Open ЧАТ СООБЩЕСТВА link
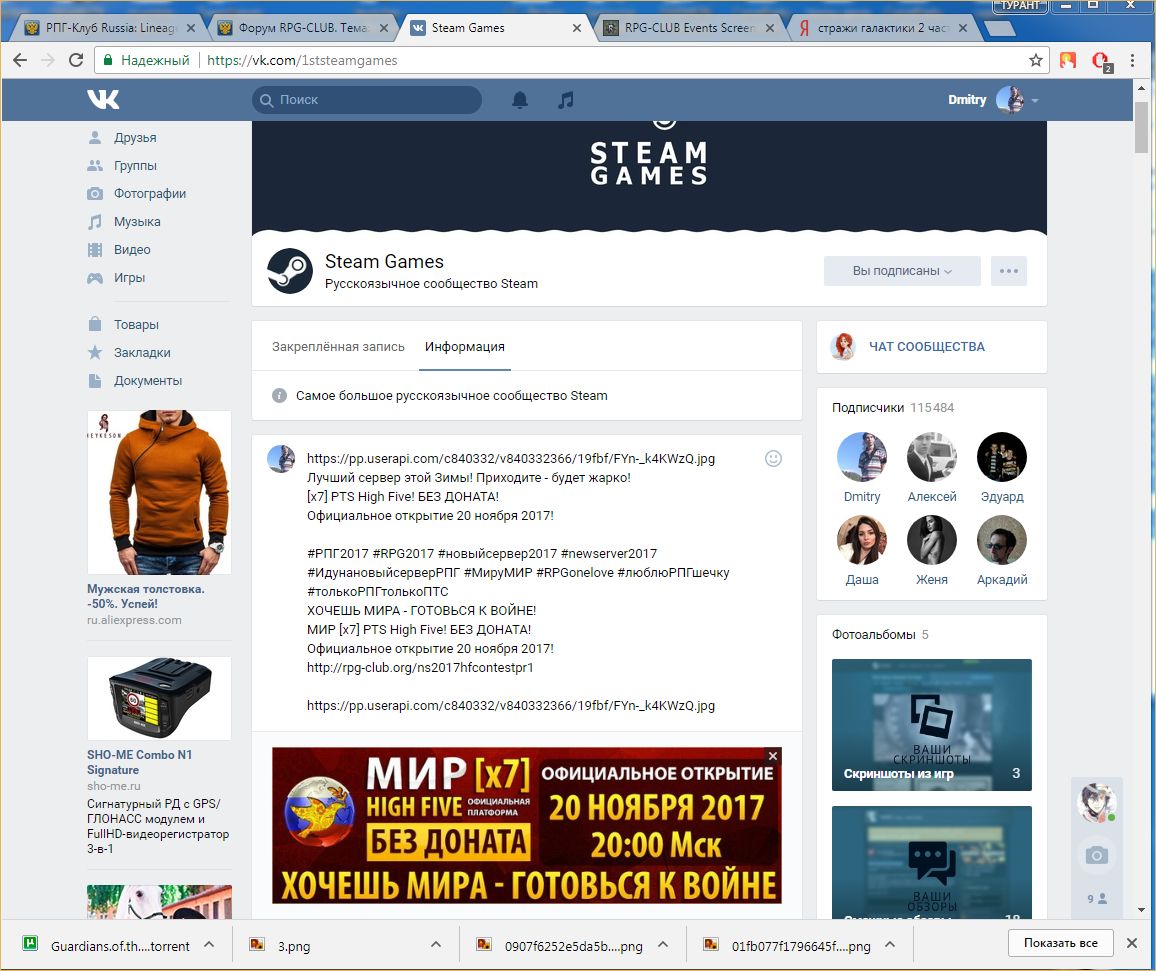Image resolution: width=1156 pixels, height=971 pixels. point(926,347)
